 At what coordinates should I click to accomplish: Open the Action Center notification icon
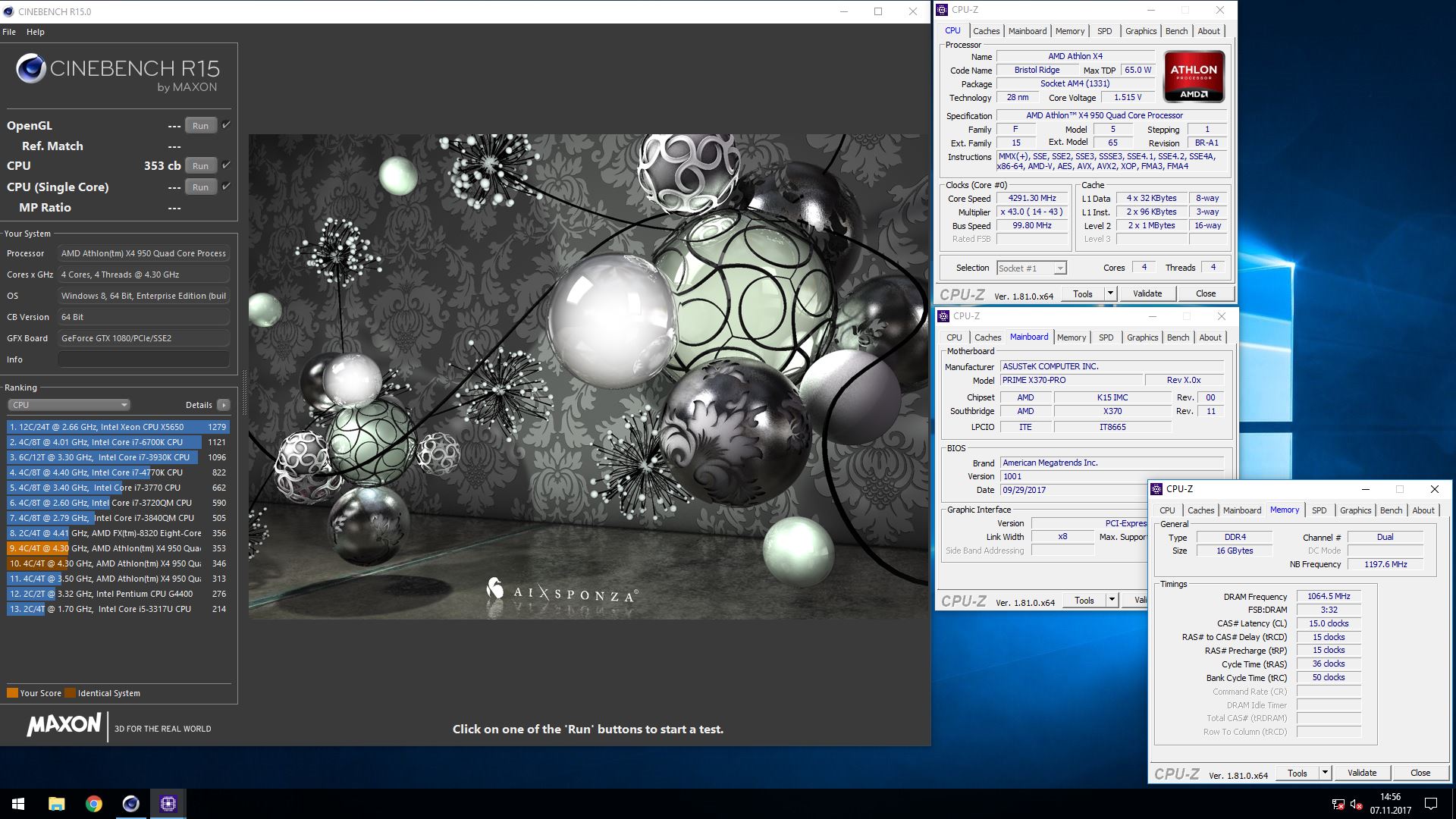click(1431, 804)
